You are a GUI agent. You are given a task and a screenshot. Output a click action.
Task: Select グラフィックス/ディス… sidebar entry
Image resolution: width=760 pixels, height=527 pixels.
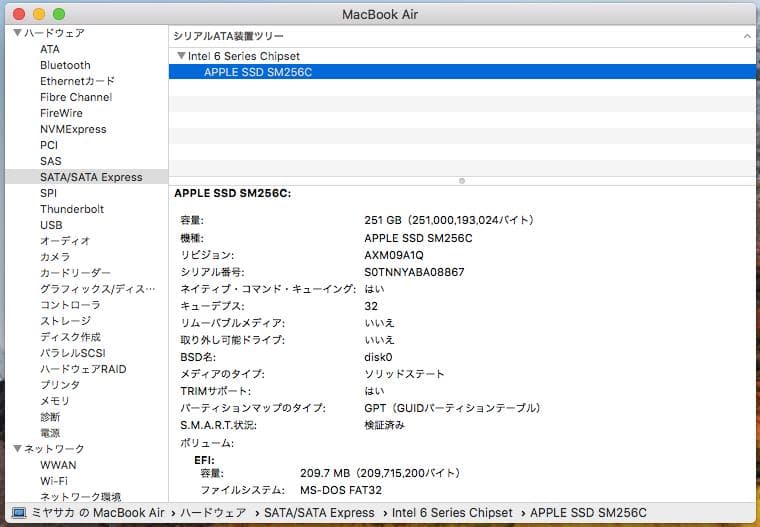(x=97, y=289)
